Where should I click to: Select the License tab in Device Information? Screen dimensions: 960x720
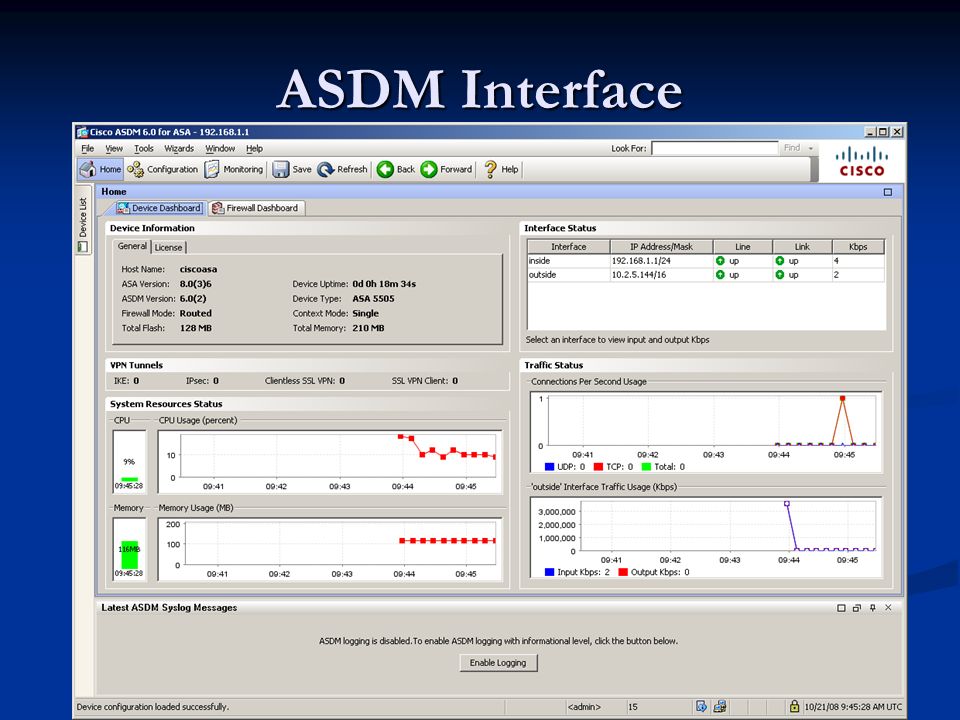168,247
